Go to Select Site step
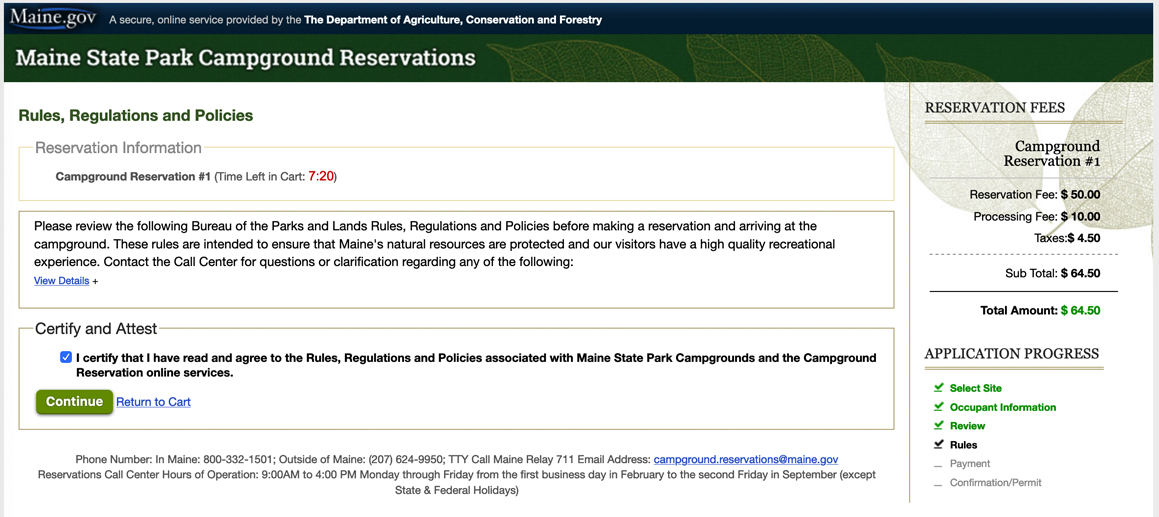1159x517 pixels. pyautogui.click(x=976, y=388)
